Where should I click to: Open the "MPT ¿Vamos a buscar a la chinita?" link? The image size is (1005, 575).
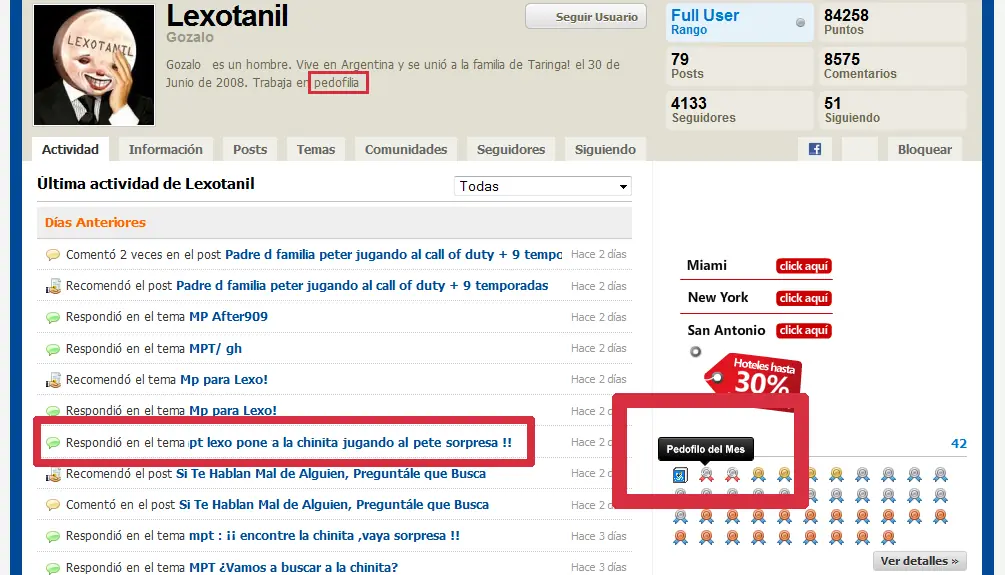point(294,567)
